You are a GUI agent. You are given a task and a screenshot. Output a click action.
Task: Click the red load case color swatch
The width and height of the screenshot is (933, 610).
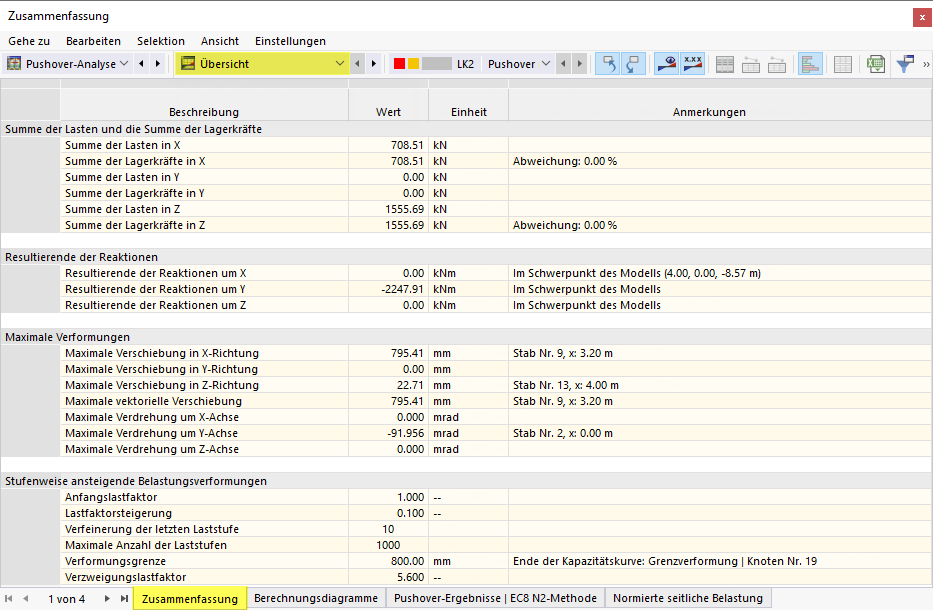pyautogui.click(x=399, y=64)
